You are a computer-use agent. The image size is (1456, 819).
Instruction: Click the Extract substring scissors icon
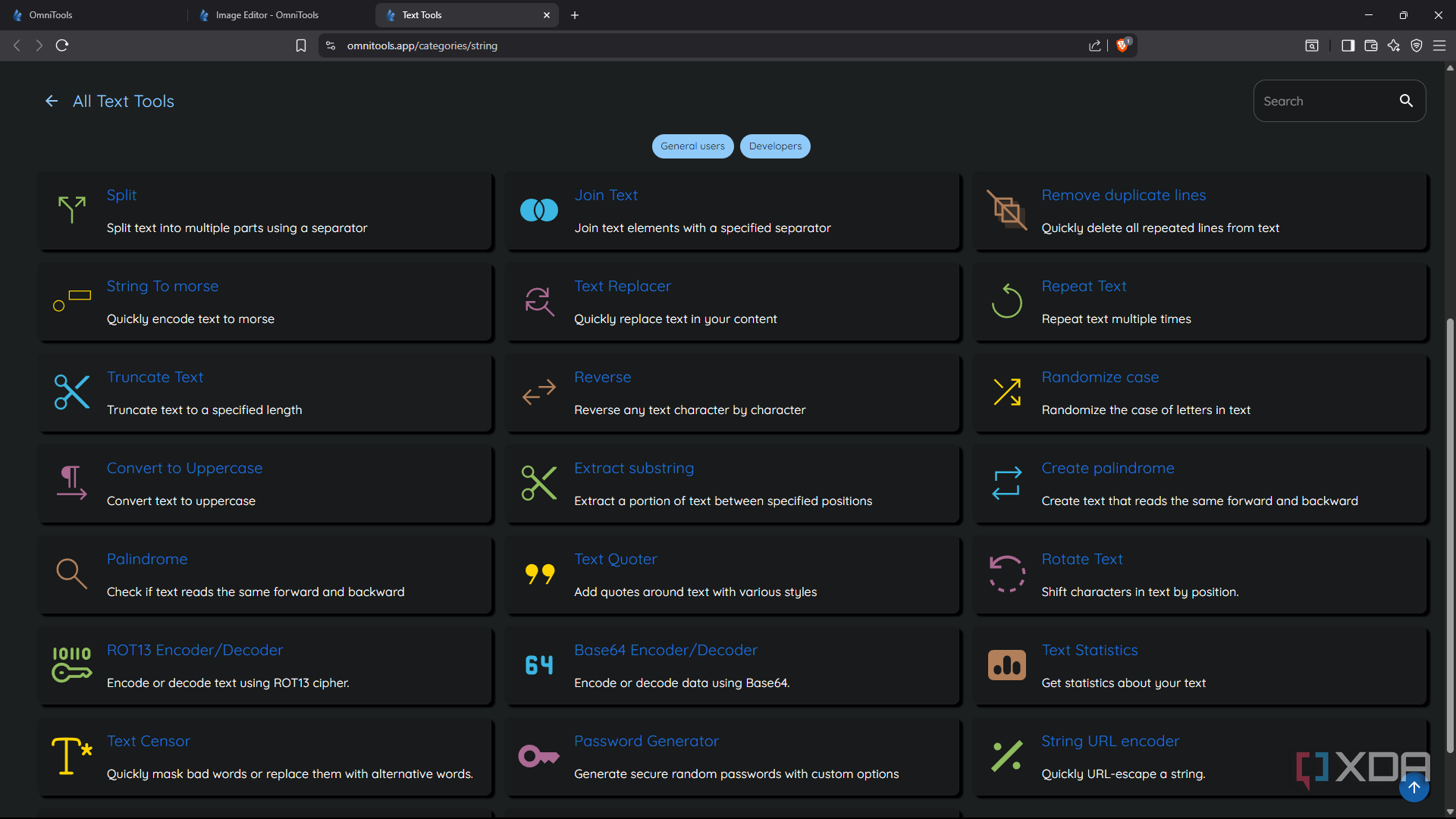click(x=539, y=483)
